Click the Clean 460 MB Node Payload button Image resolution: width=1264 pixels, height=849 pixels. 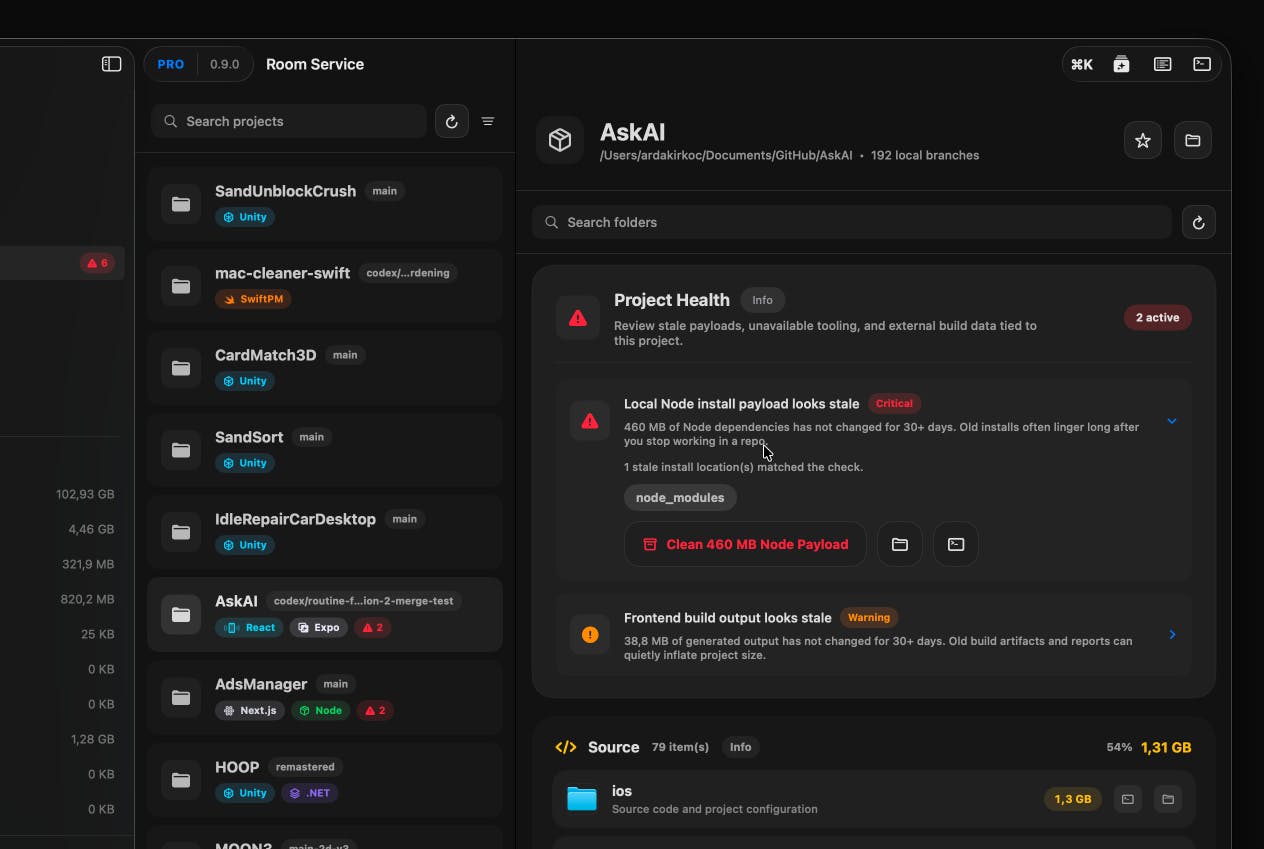coord(745,544)
